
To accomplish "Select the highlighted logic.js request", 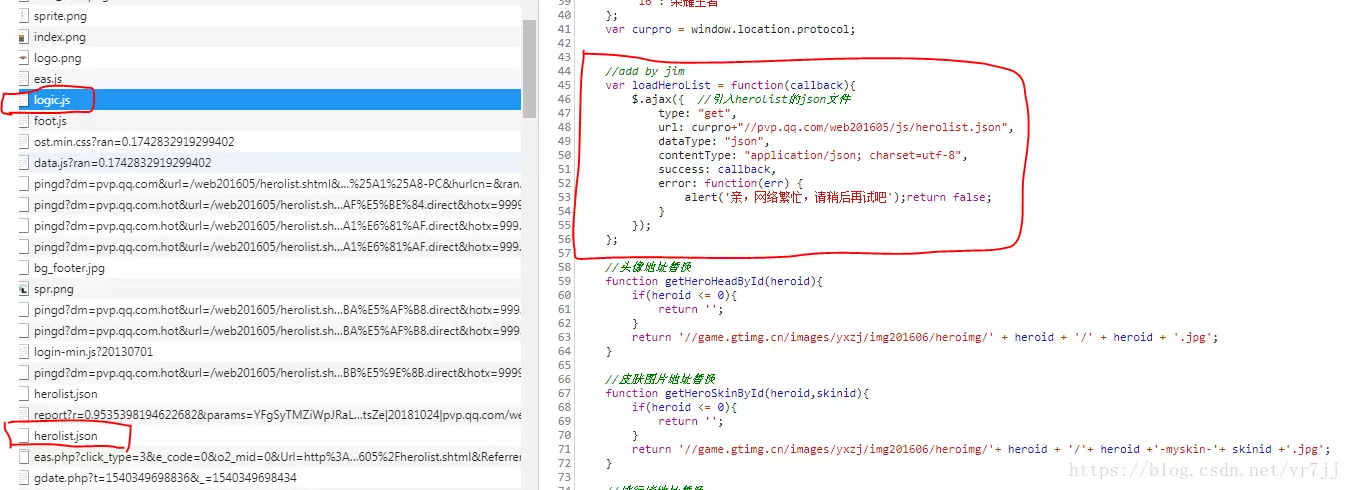I will coord(52,100).
